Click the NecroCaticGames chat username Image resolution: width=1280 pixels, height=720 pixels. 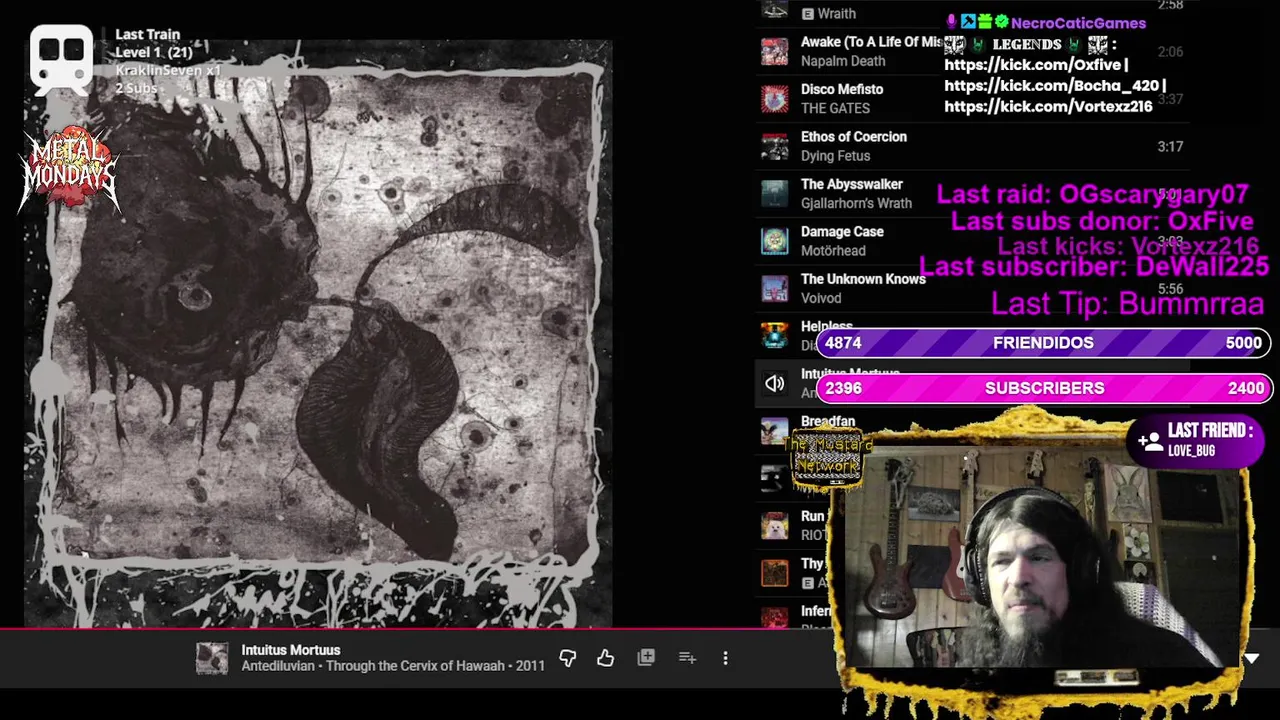tap(1078, 23)
